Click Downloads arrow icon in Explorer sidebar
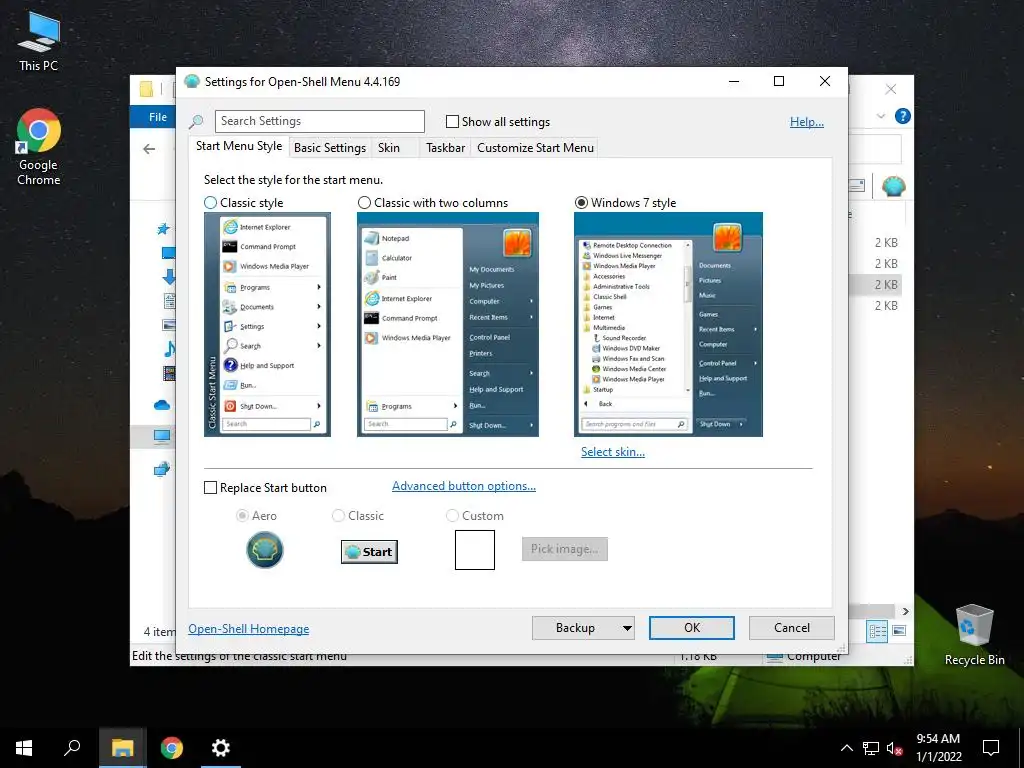Image resolution: width=1024 pixels, height=768 pixels. 168,276
